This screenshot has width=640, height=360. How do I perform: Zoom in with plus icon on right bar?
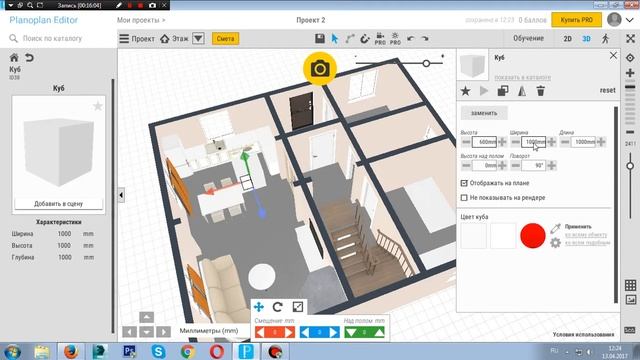pyautogui.click(x=630, y=73)
